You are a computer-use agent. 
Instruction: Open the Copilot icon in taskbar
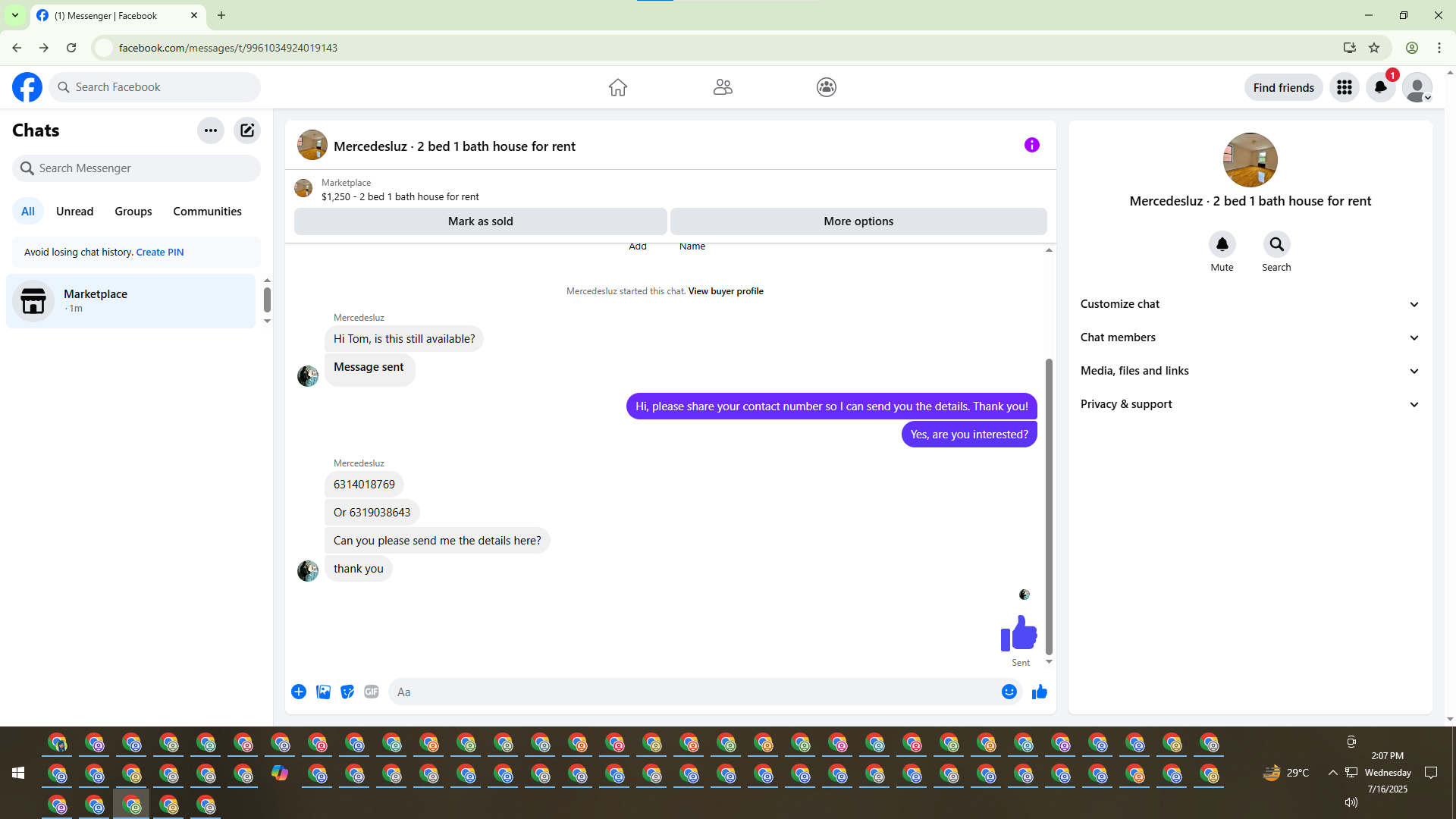tap(280, 773)
